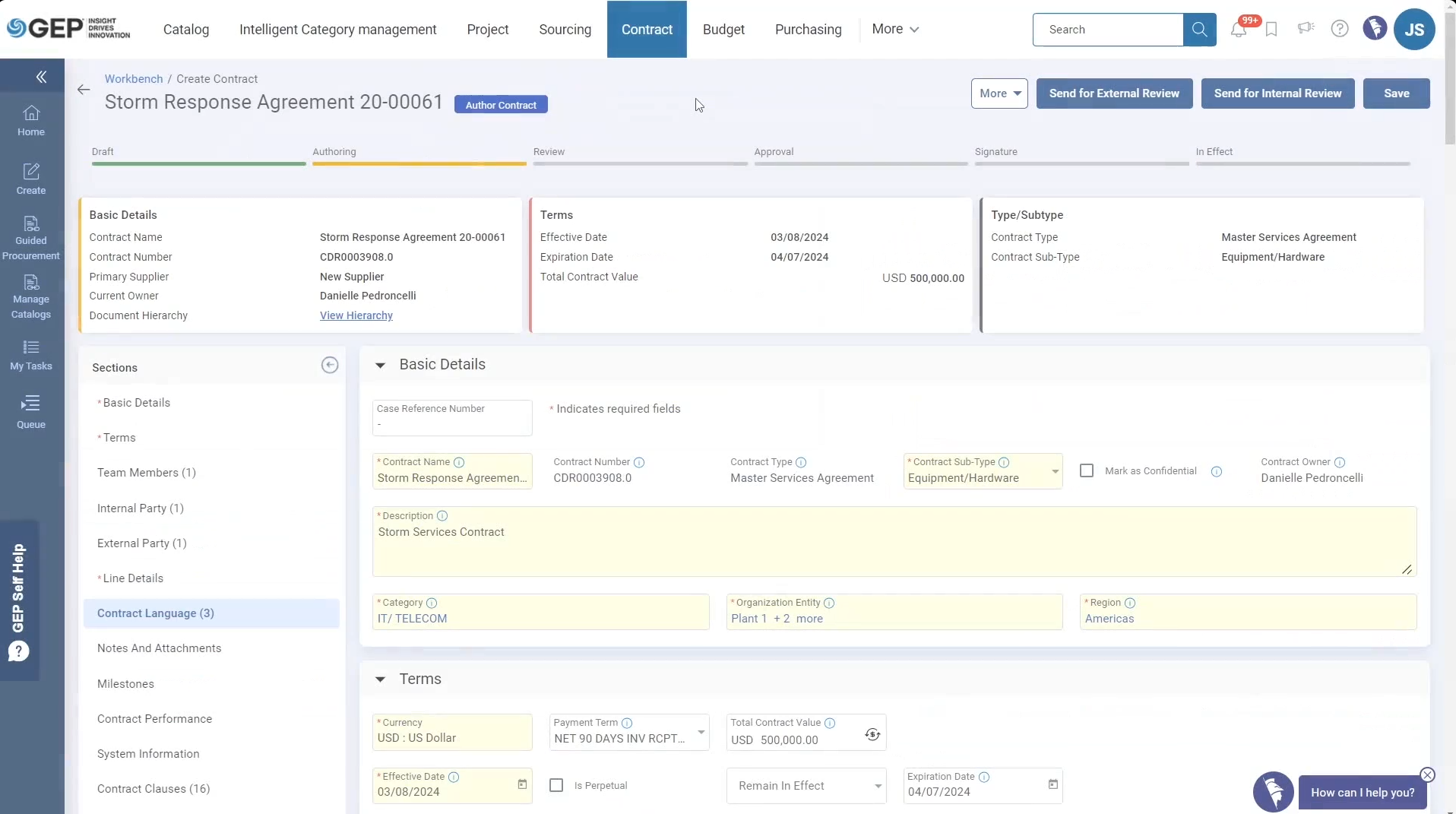Click Send for Internal Review button
This screenshot has width=1456, height=814.
pyautogui.click(x=1277, y=93)
